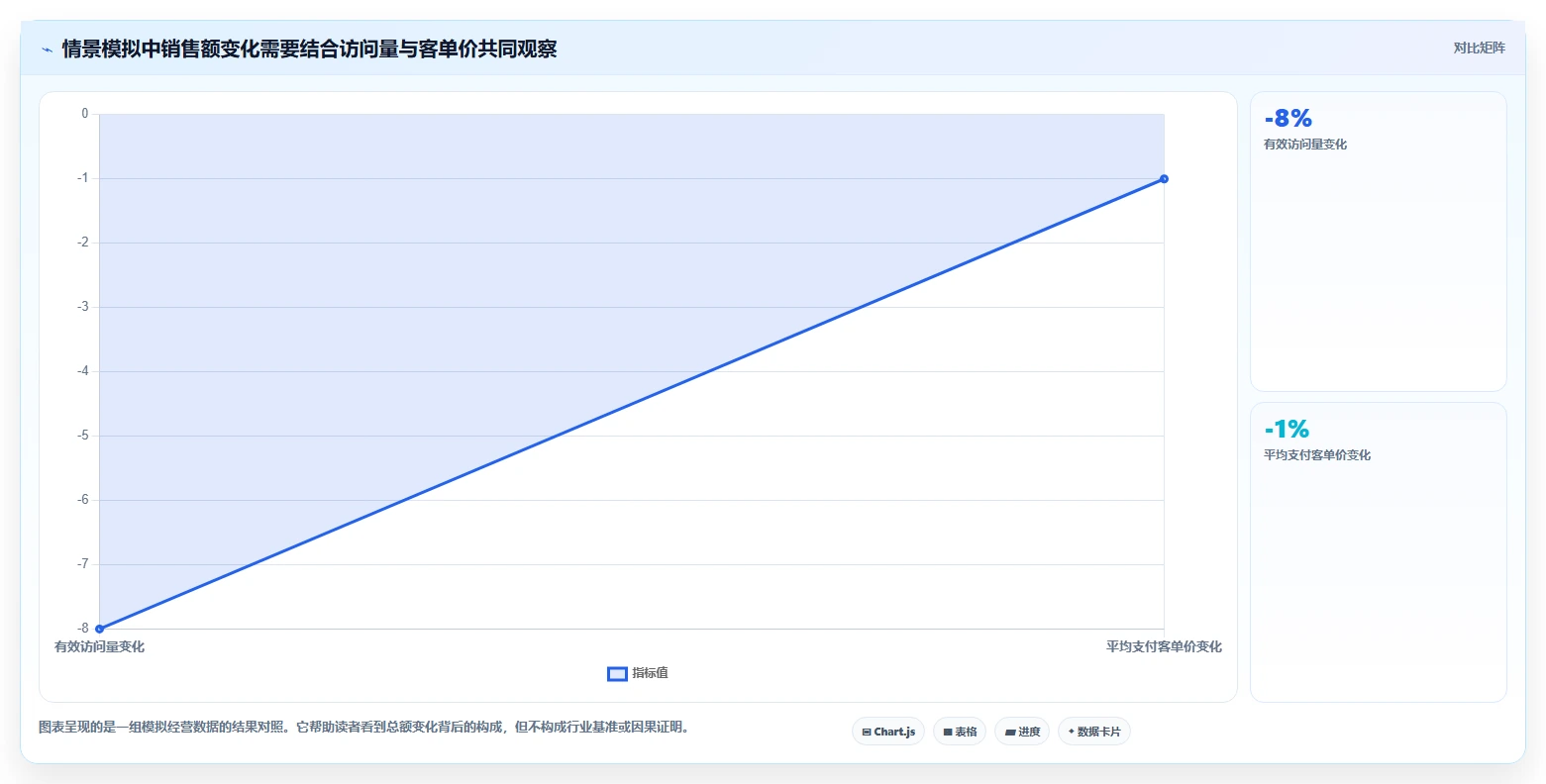The width and height of the screenshot is (1546, 784).
Task: Click y-axis tick label 0
Action: point(85,114)
